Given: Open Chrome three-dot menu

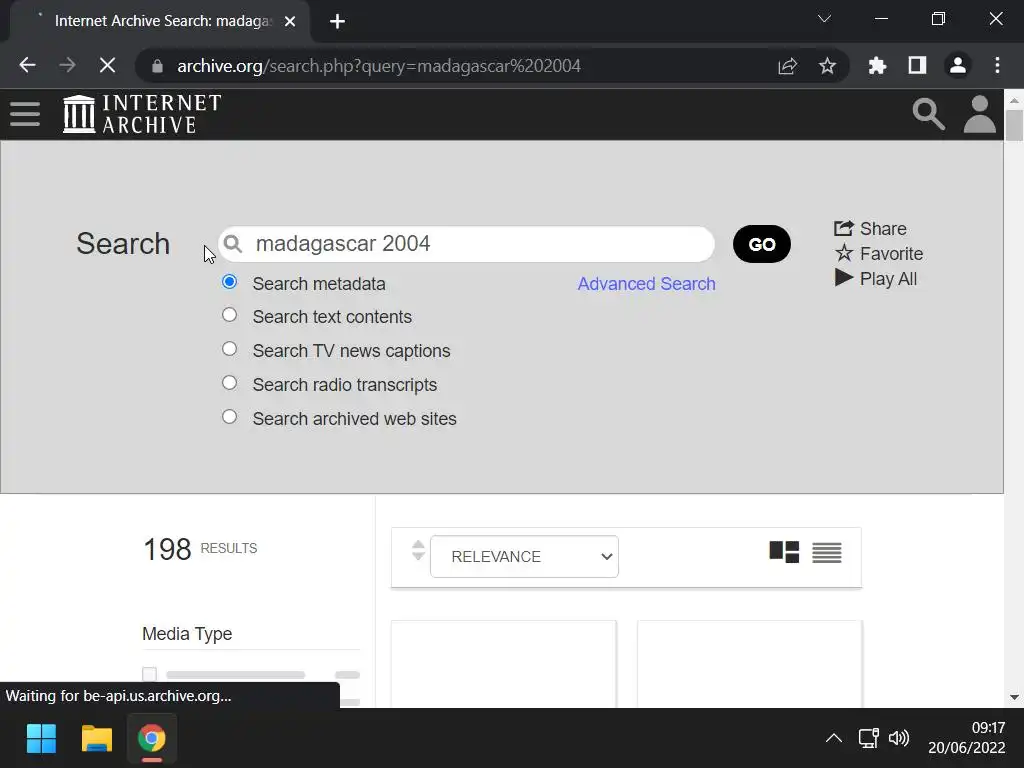Looking at the screenshot, I should click(997, 65).
